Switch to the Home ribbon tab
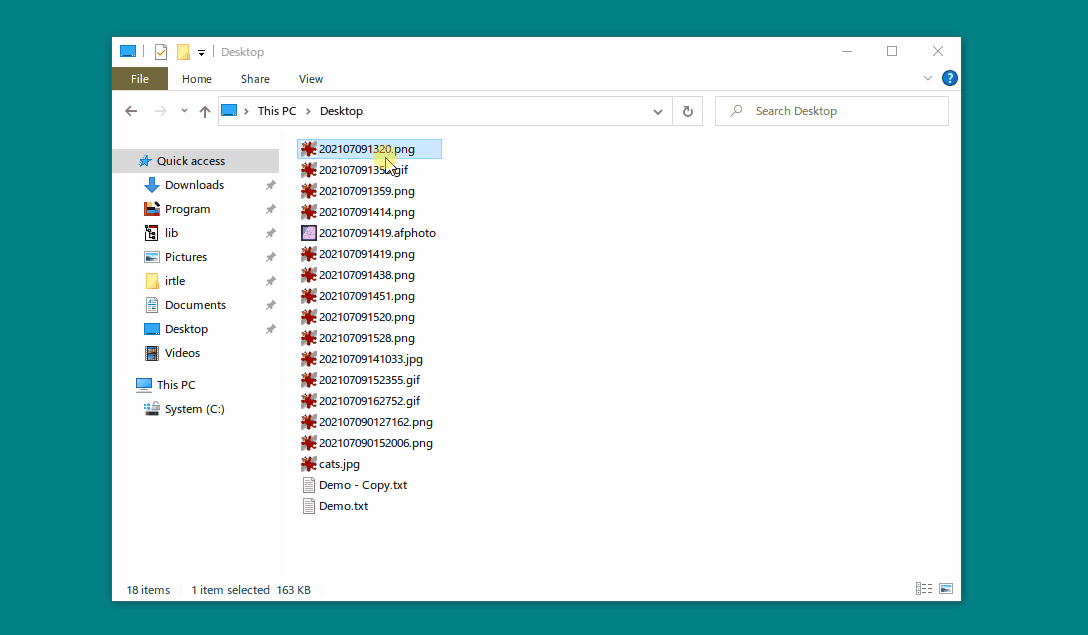This screenshot has width=1088, height=635. (x=196, y=79)
